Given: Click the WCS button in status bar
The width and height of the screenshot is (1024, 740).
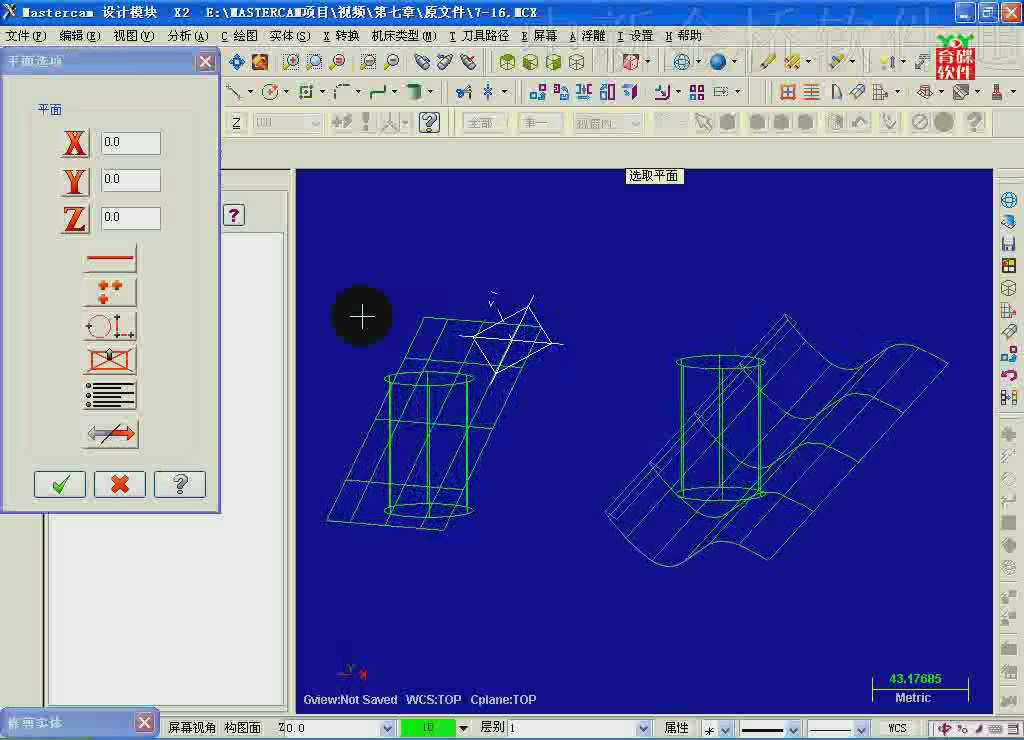Looking at the screenshot, I should click(897, 728).
